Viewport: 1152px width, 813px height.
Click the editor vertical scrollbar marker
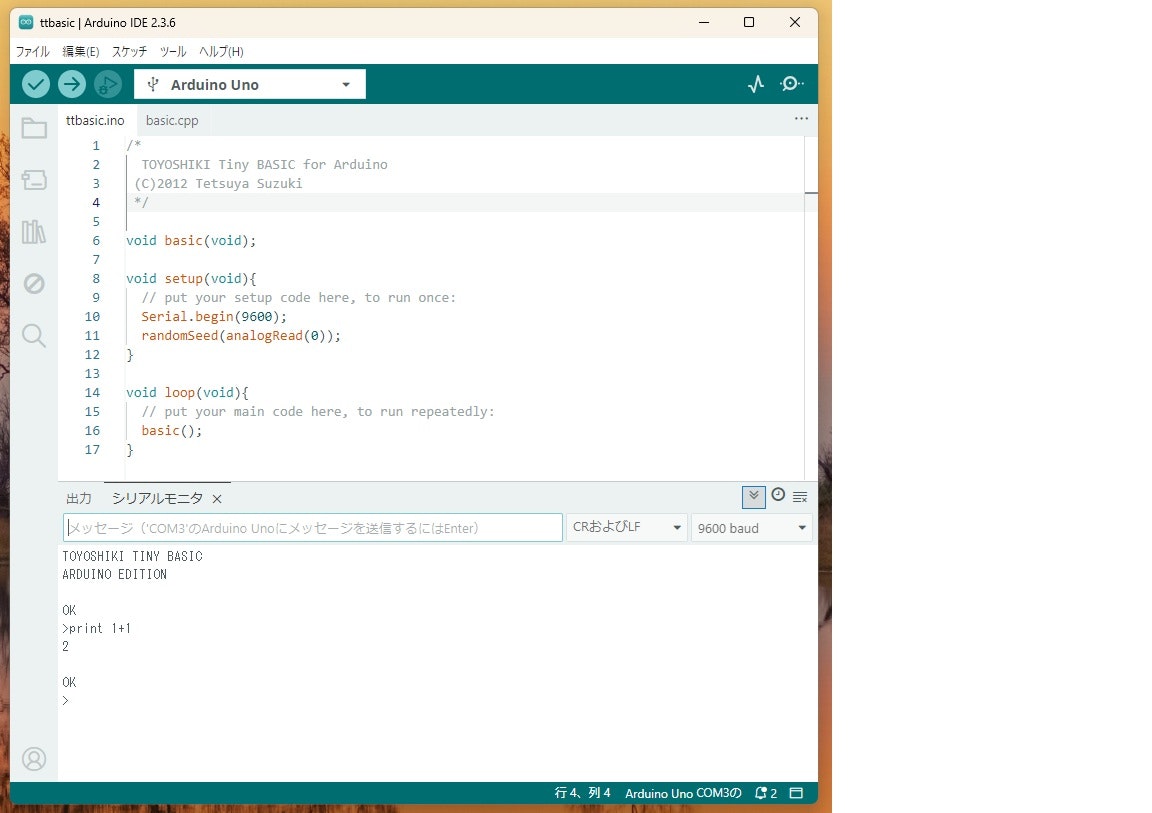click(x=811, y=192)
